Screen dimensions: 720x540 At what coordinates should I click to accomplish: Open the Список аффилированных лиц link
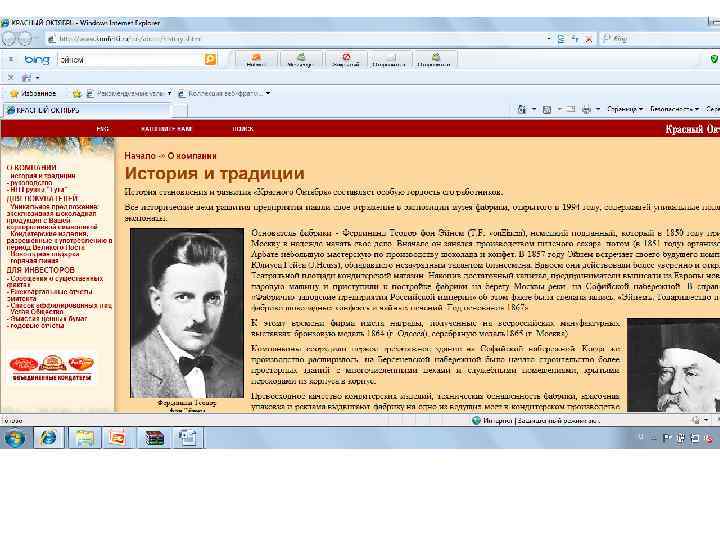(x=59, y=308)
